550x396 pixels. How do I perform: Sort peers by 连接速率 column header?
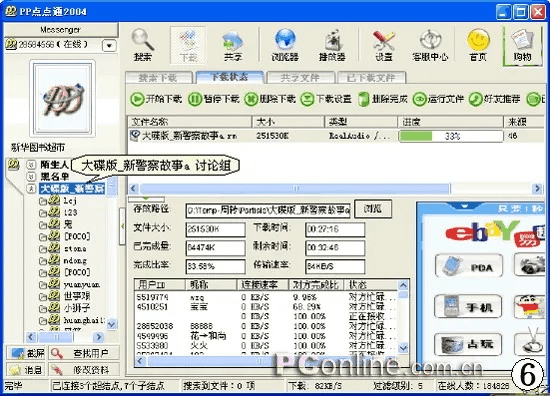tap(263, 284)
